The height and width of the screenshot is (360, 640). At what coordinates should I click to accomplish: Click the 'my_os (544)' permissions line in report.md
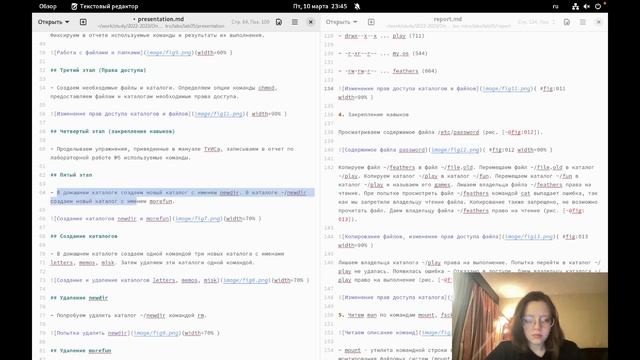(383, 53)
